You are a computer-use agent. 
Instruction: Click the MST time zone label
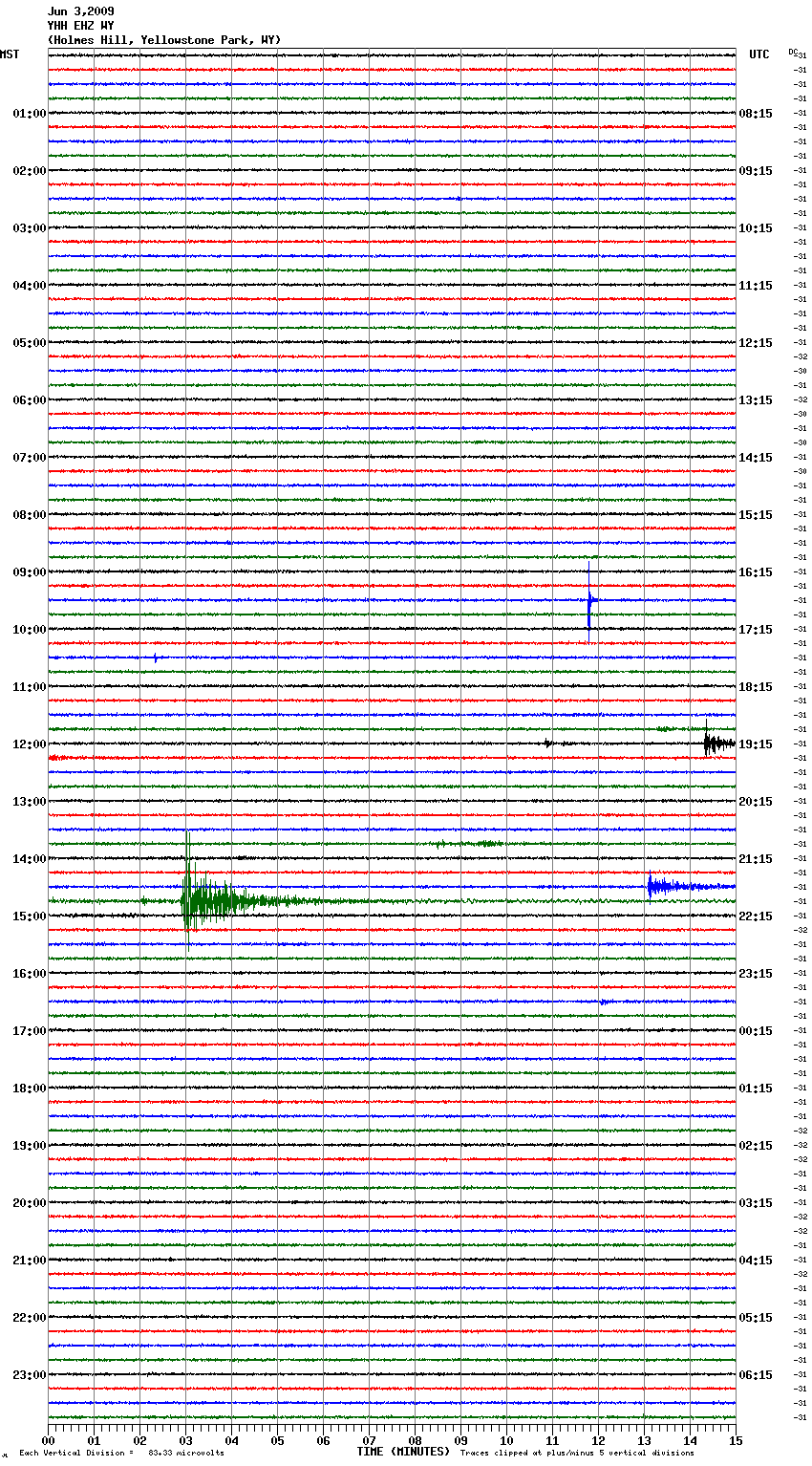tap(10, 54)
